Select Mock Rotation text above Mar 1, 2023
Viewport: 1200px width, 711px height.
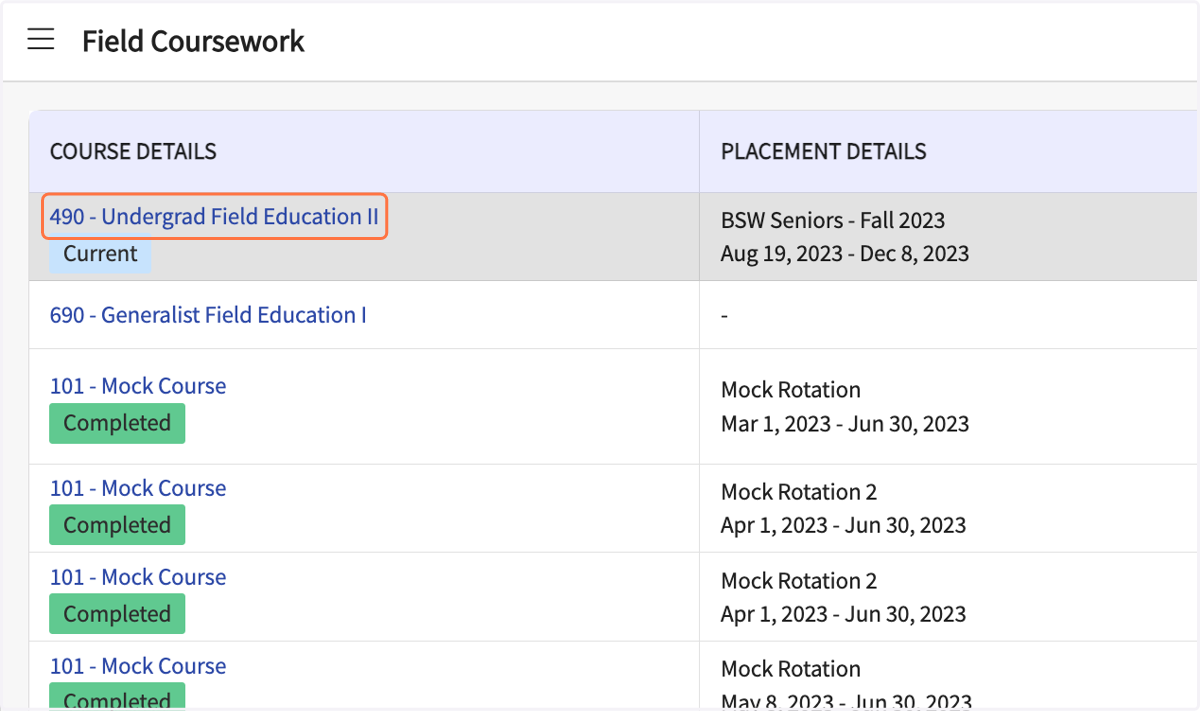pos(790,390)
